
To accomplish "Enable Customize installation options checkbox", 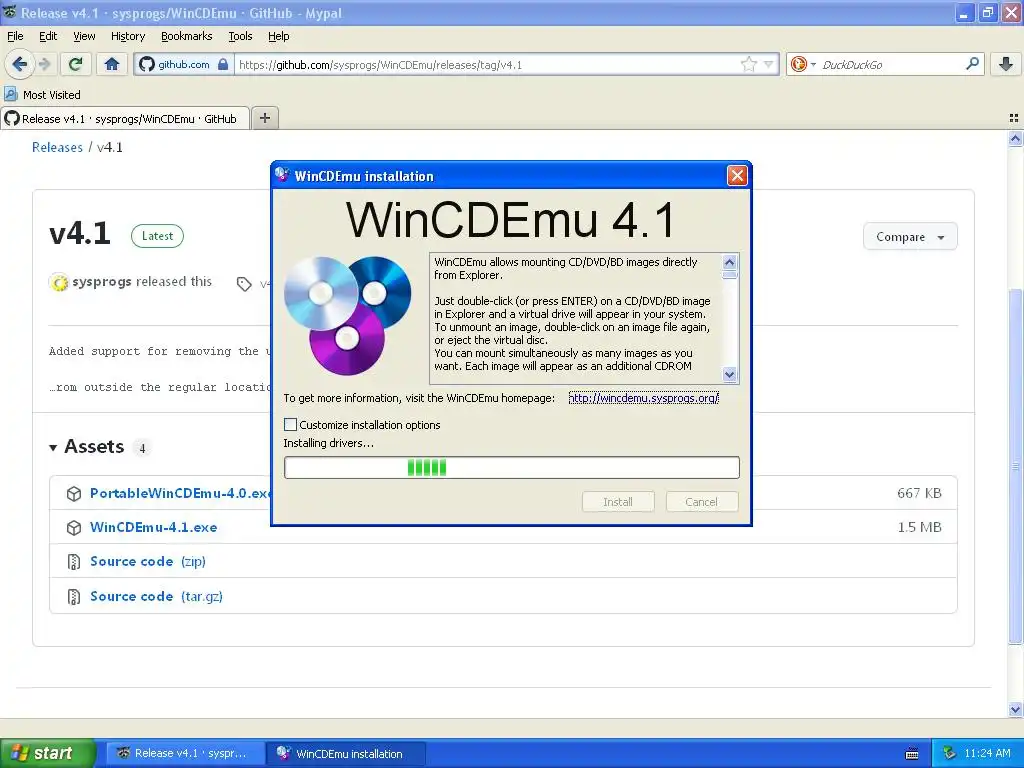I will 291,424.
